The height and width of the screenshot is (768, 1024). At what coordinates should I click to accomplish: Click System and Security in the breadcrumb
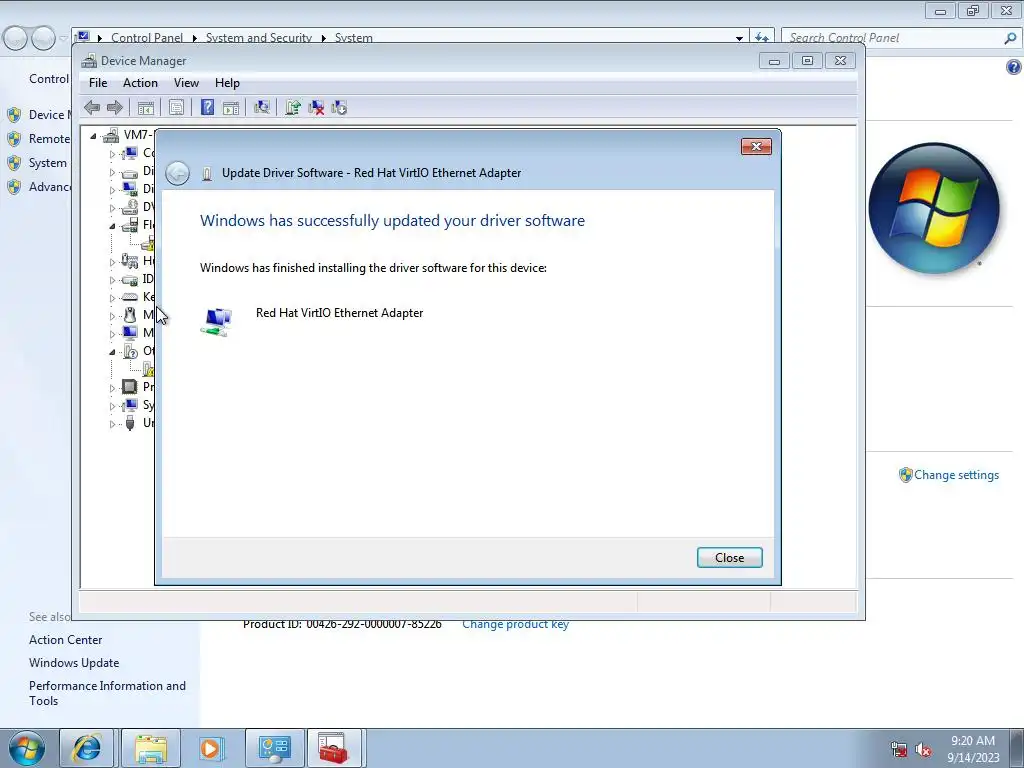259,38
